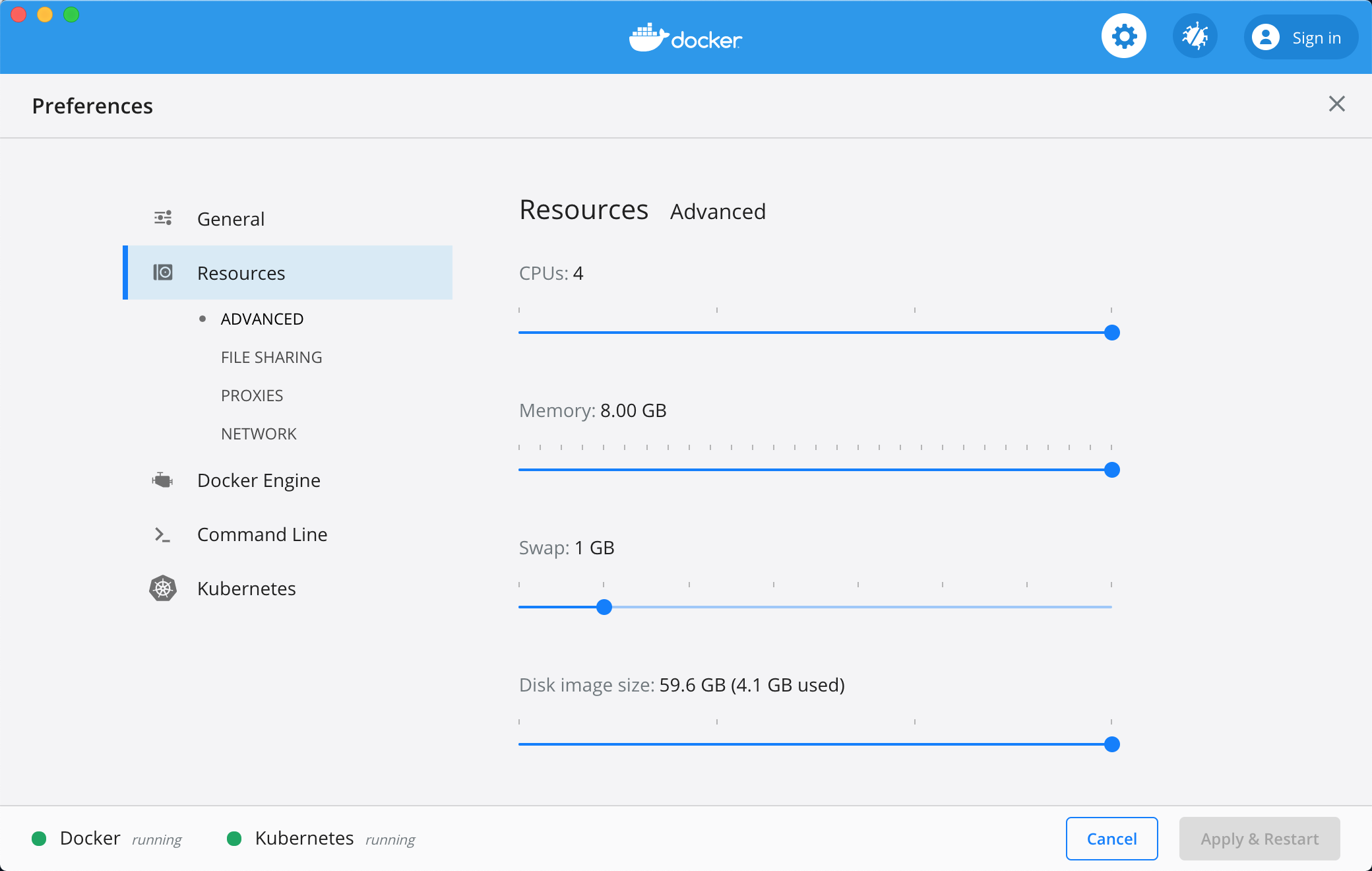Click the Memory slider handle
Screen dimensions: 1372x871
click(1112, 470)
